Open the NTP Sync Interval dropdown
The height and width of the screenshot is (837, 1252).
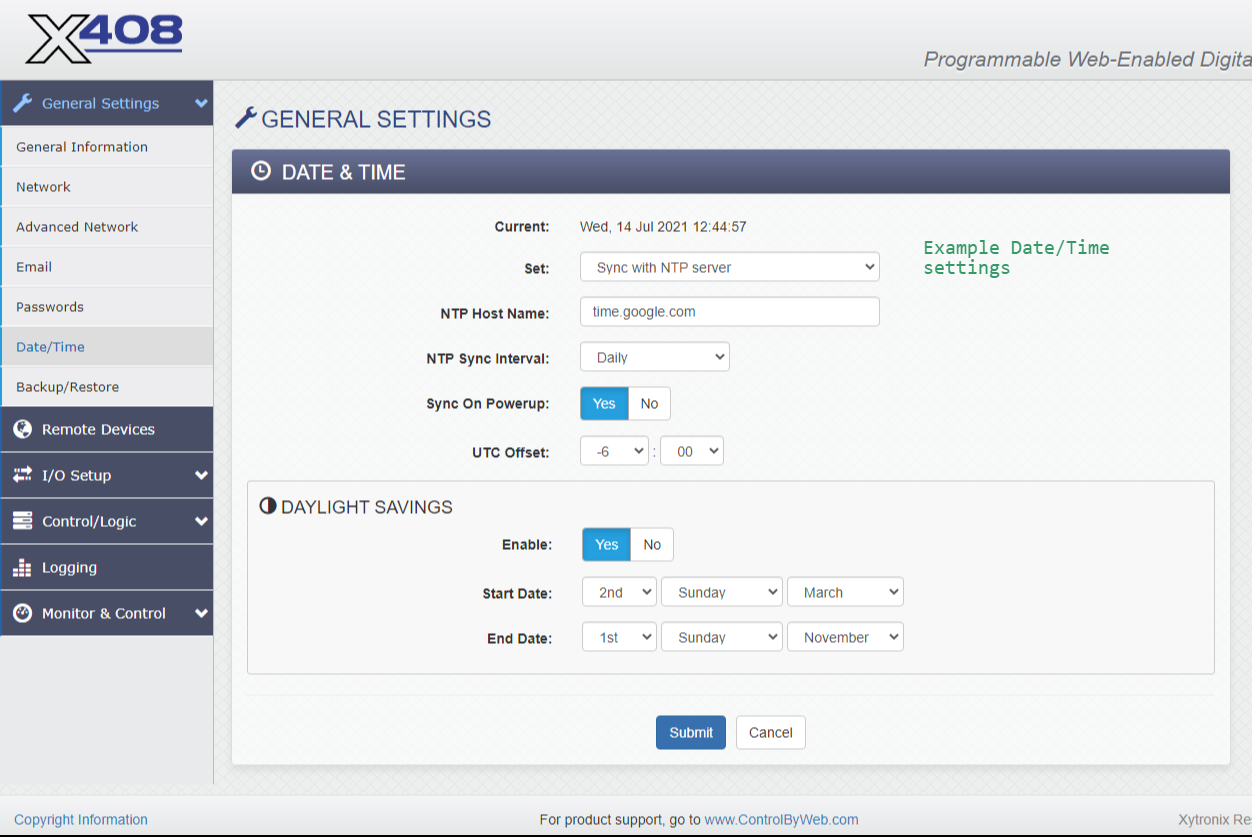tap(654, 357)
